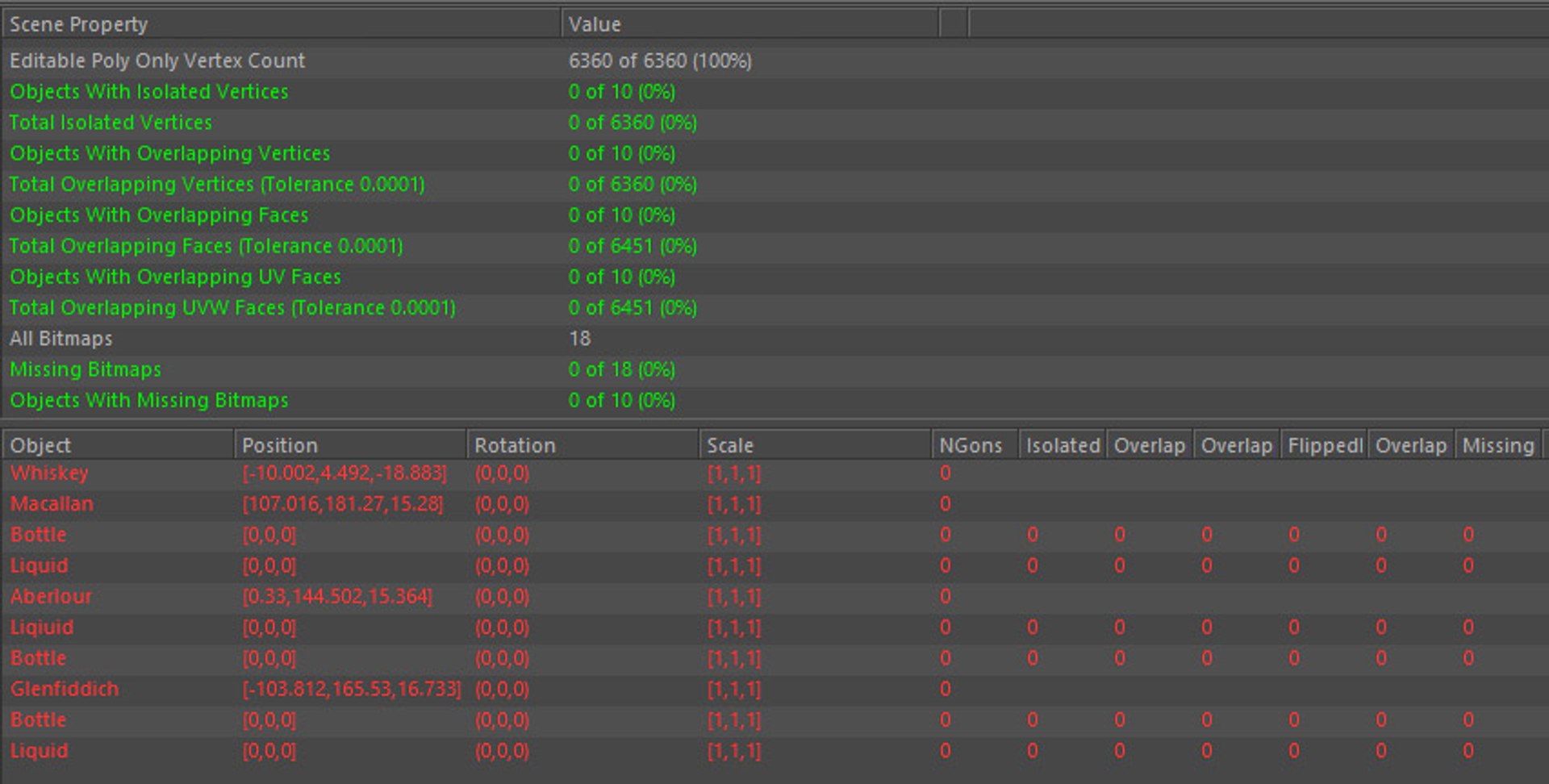Viewport: 1549px width, 784px height.
Task: Click the 'FlippedI' column header
Action: [x=1324, y=445]
